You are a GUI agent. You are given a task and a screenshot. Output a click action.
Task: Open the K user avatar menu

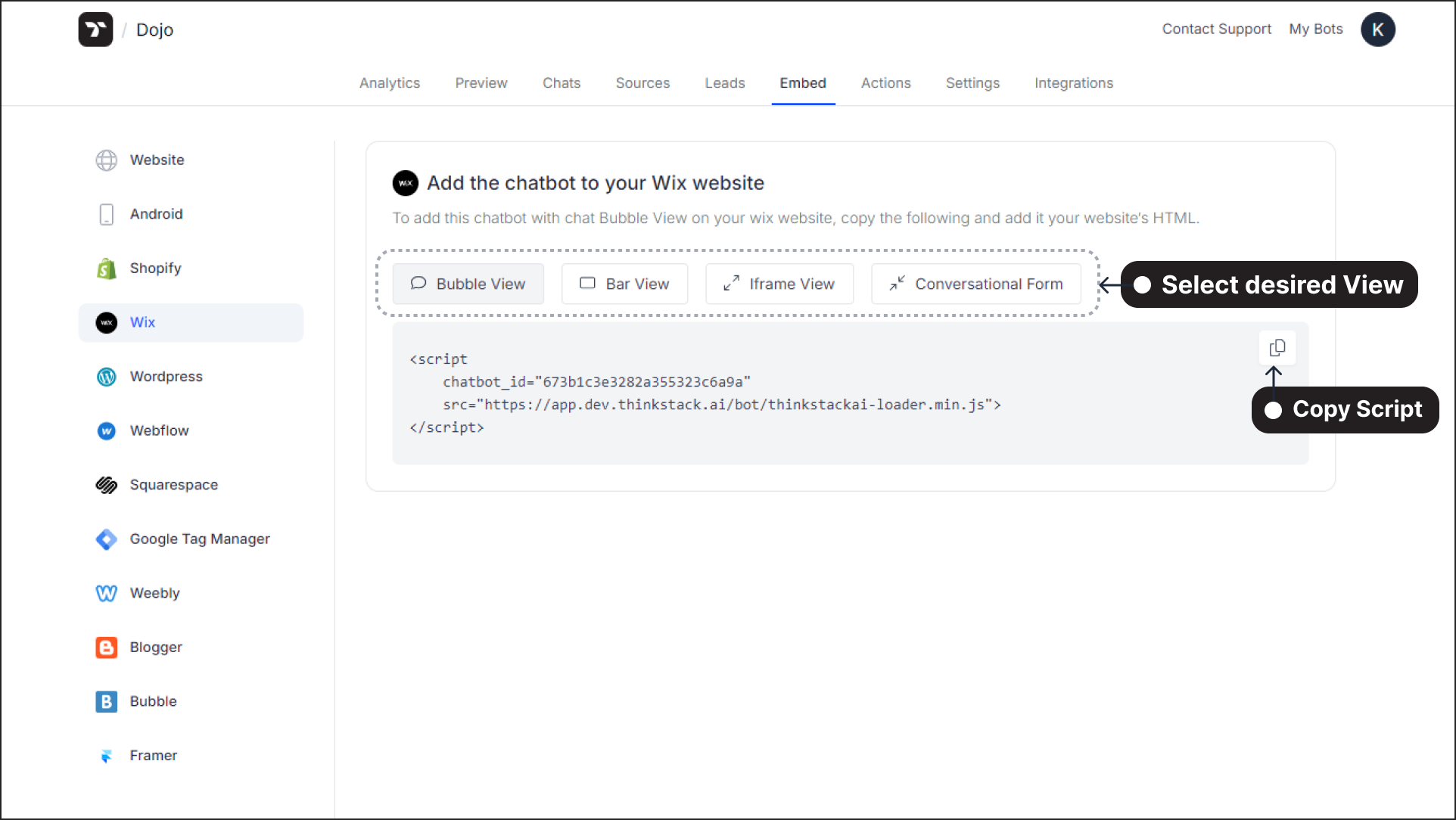click(1377, 30)
